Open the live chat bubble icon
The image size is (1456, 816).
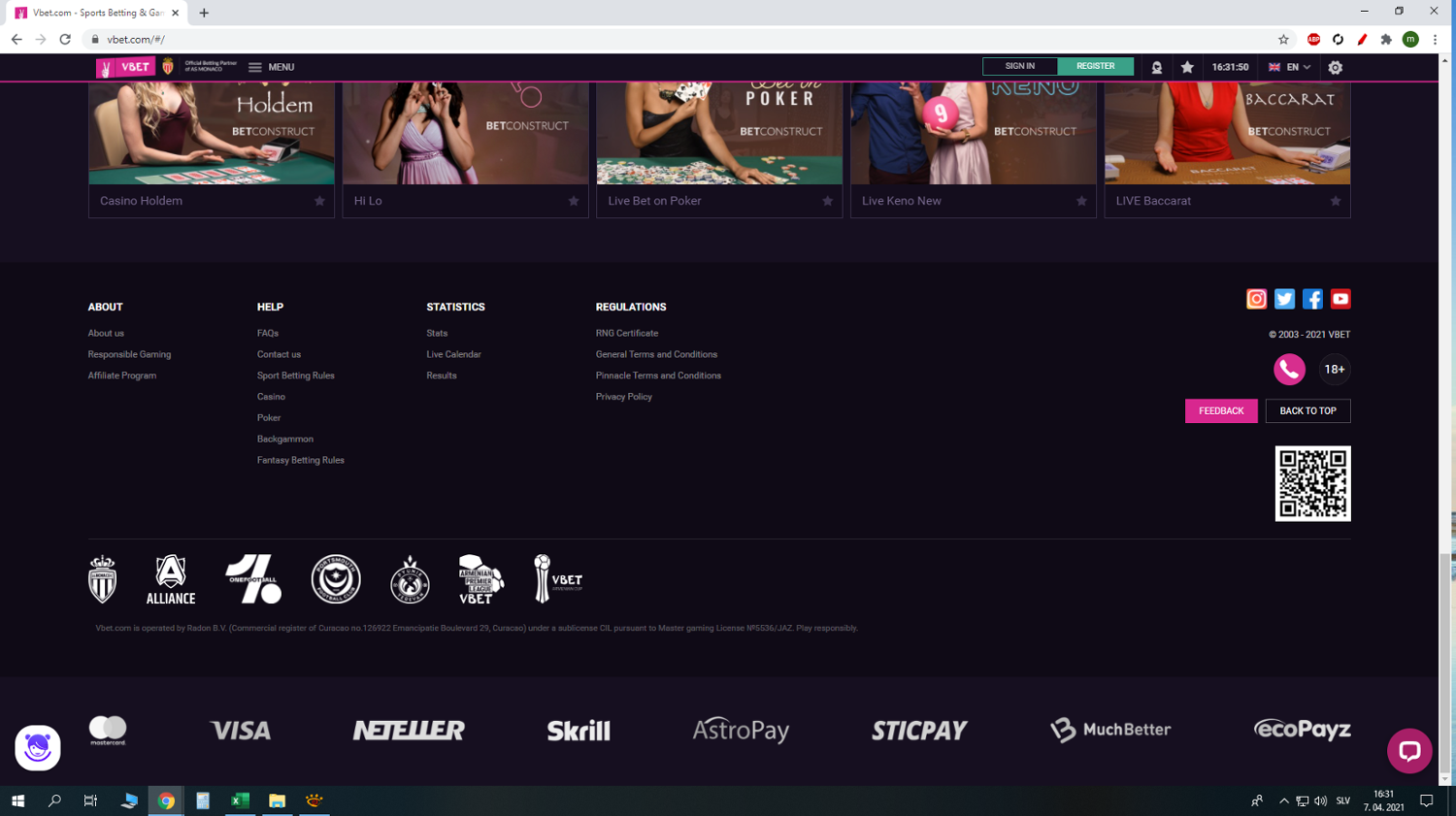[1409, 751]
